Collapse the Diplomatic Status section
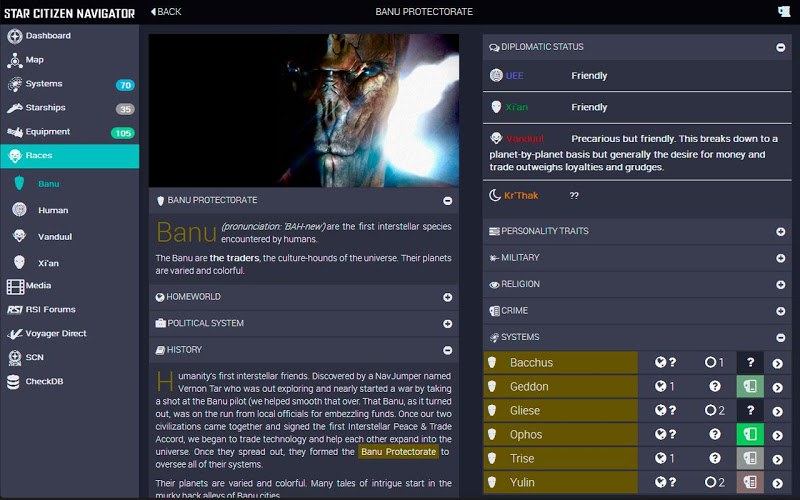800x500 pixels. click(x=780, y=47)
